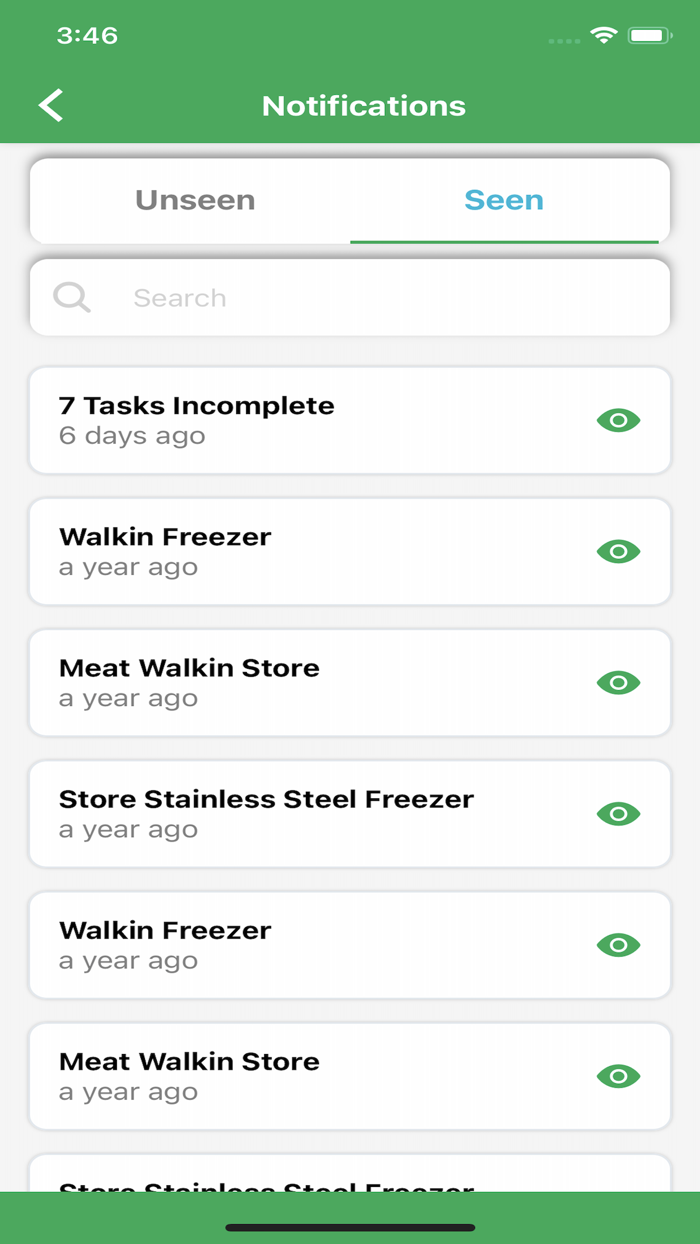Click the eye icon on the last Meat Walkin Store
The image size is (700, 1244).
[618, 1076]
